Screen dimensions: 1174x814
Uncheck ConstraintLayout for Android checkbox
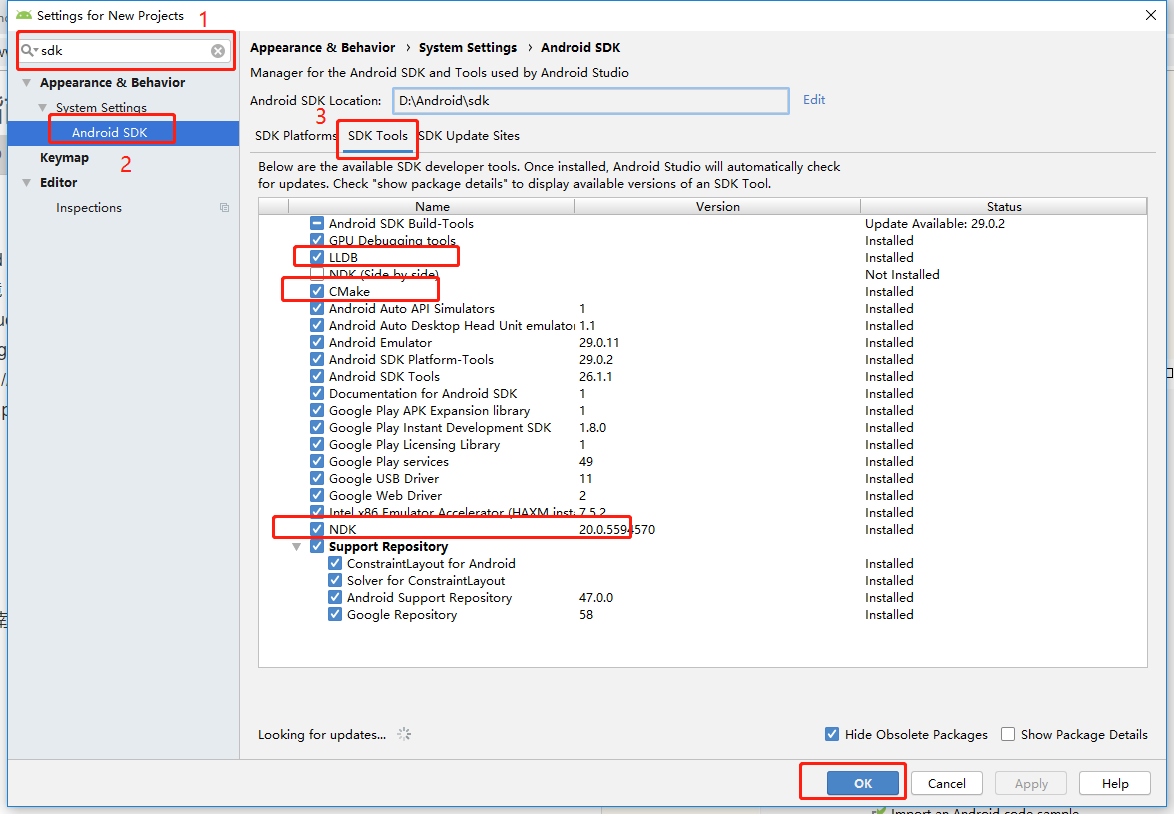tap(335, 563)
